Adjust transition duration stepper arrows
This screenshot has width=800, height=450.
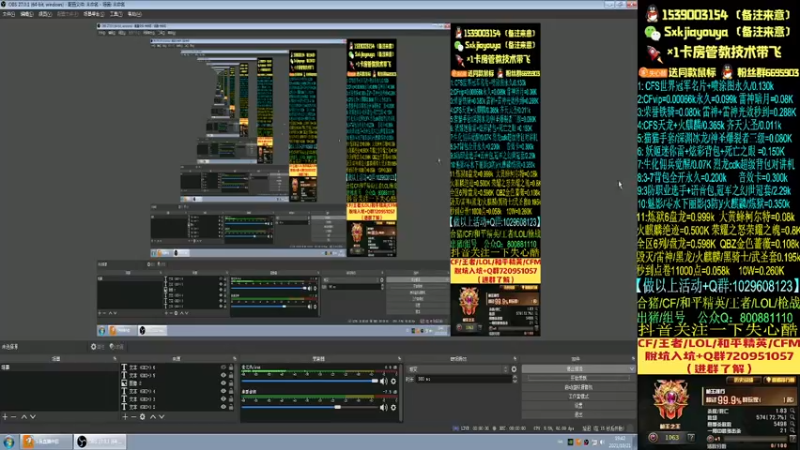tap(514, 379)
